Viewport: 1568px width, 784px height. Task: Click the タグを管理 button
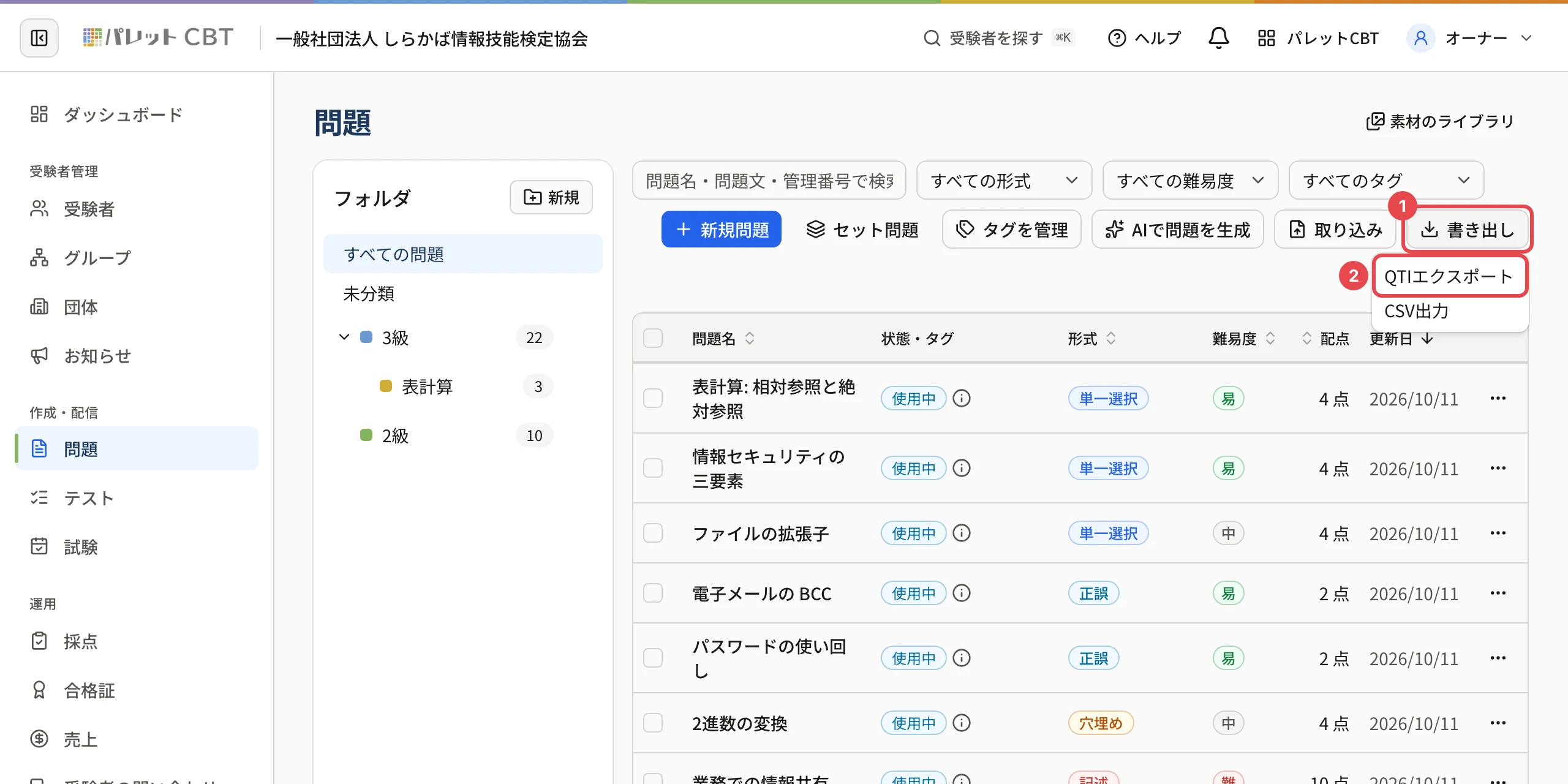tap(1012, 229)
